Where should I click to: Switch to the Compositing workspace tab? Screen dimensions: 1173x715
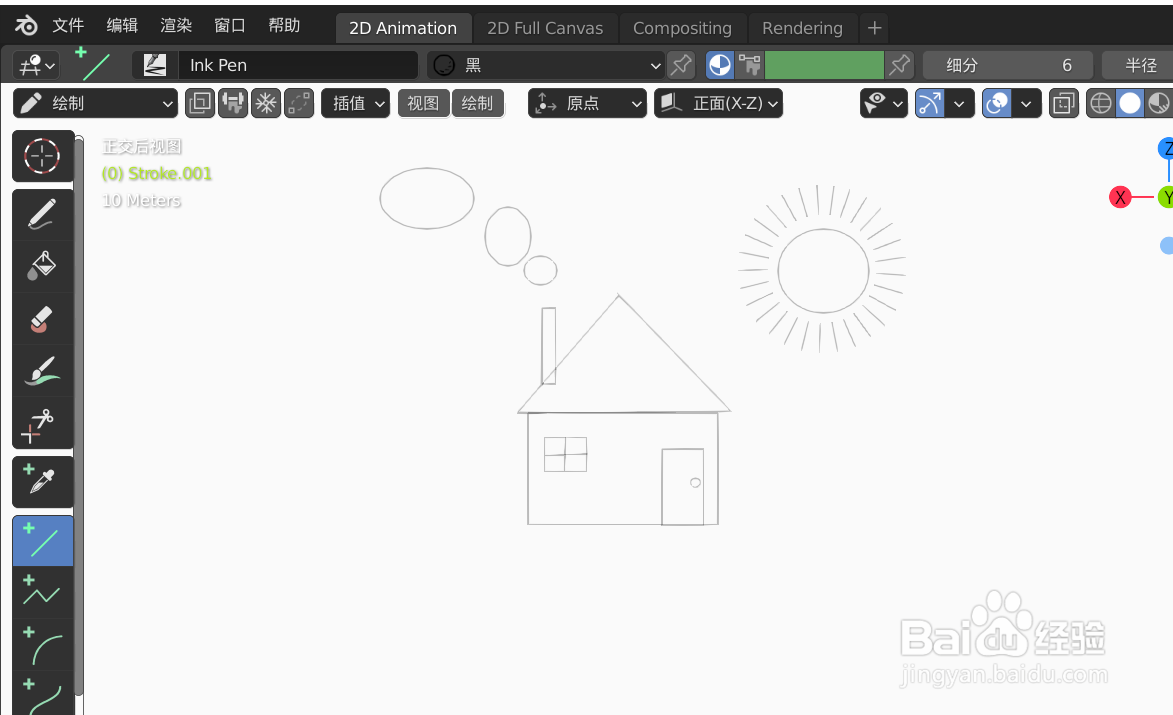682,28
